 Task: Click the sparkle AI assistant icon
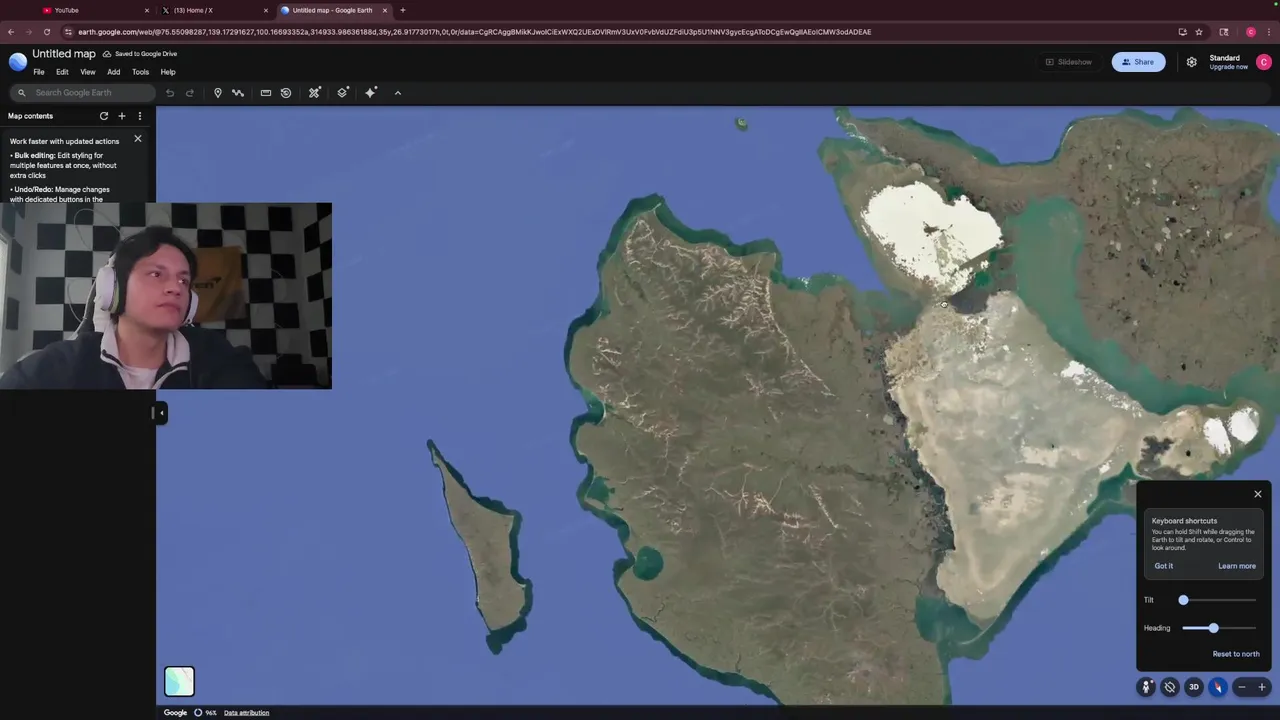coord(371,93)
